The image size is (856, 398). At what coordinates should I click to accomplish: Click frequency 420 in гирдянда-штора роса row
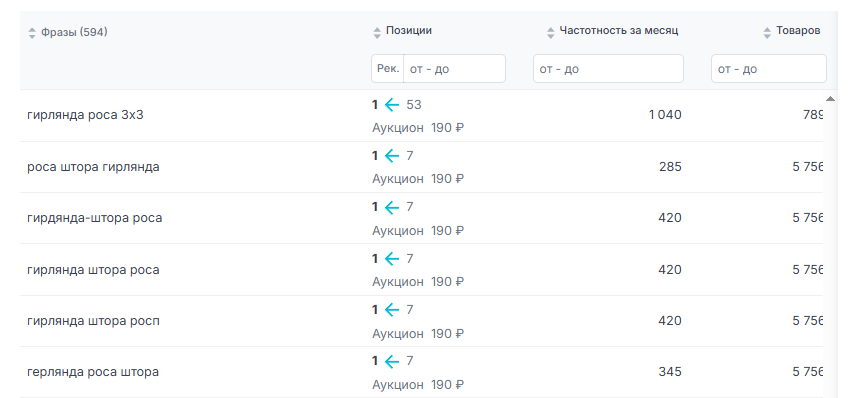[670, 218]
